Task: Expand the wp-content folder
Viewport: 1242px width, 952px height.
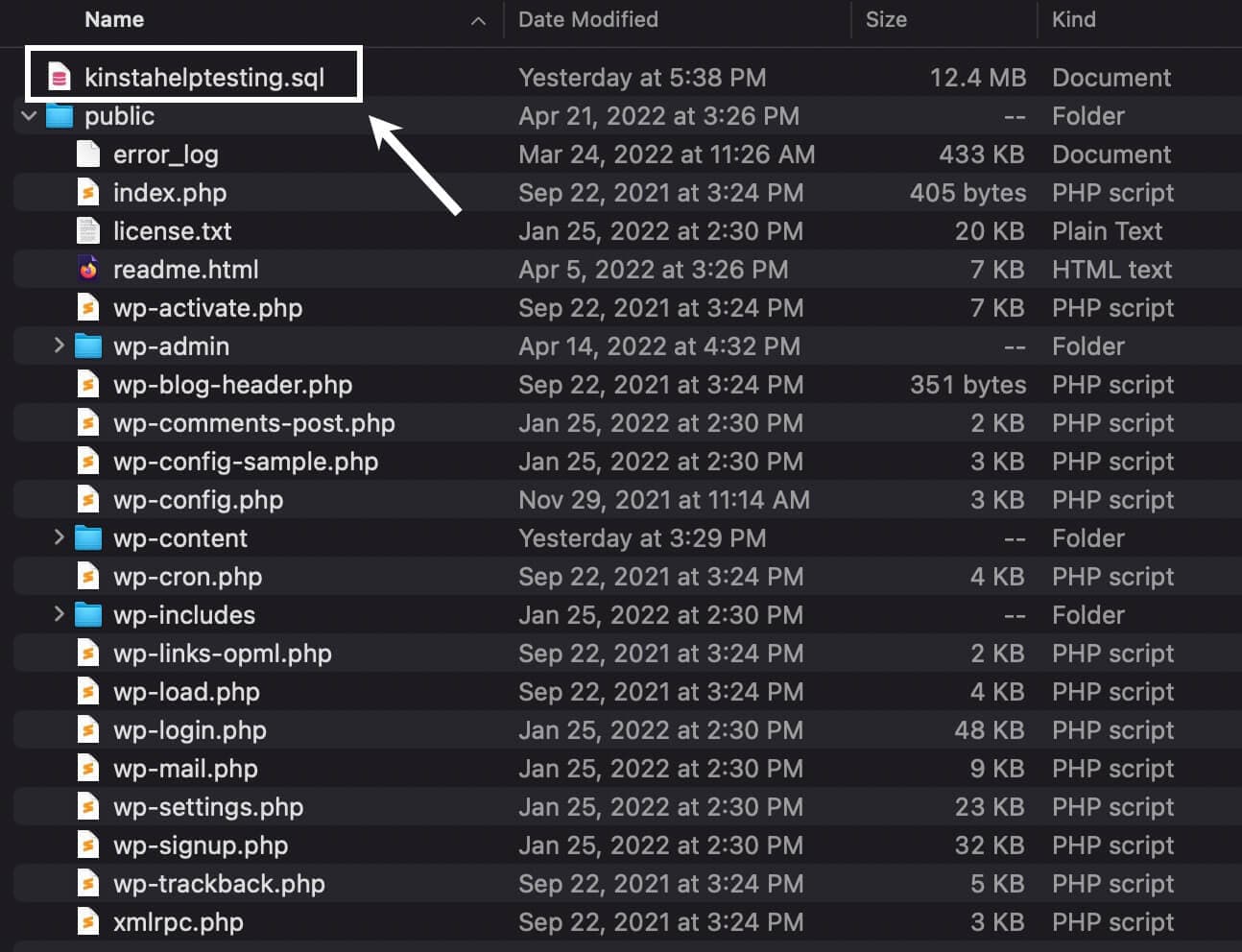Action: (59, 537)
